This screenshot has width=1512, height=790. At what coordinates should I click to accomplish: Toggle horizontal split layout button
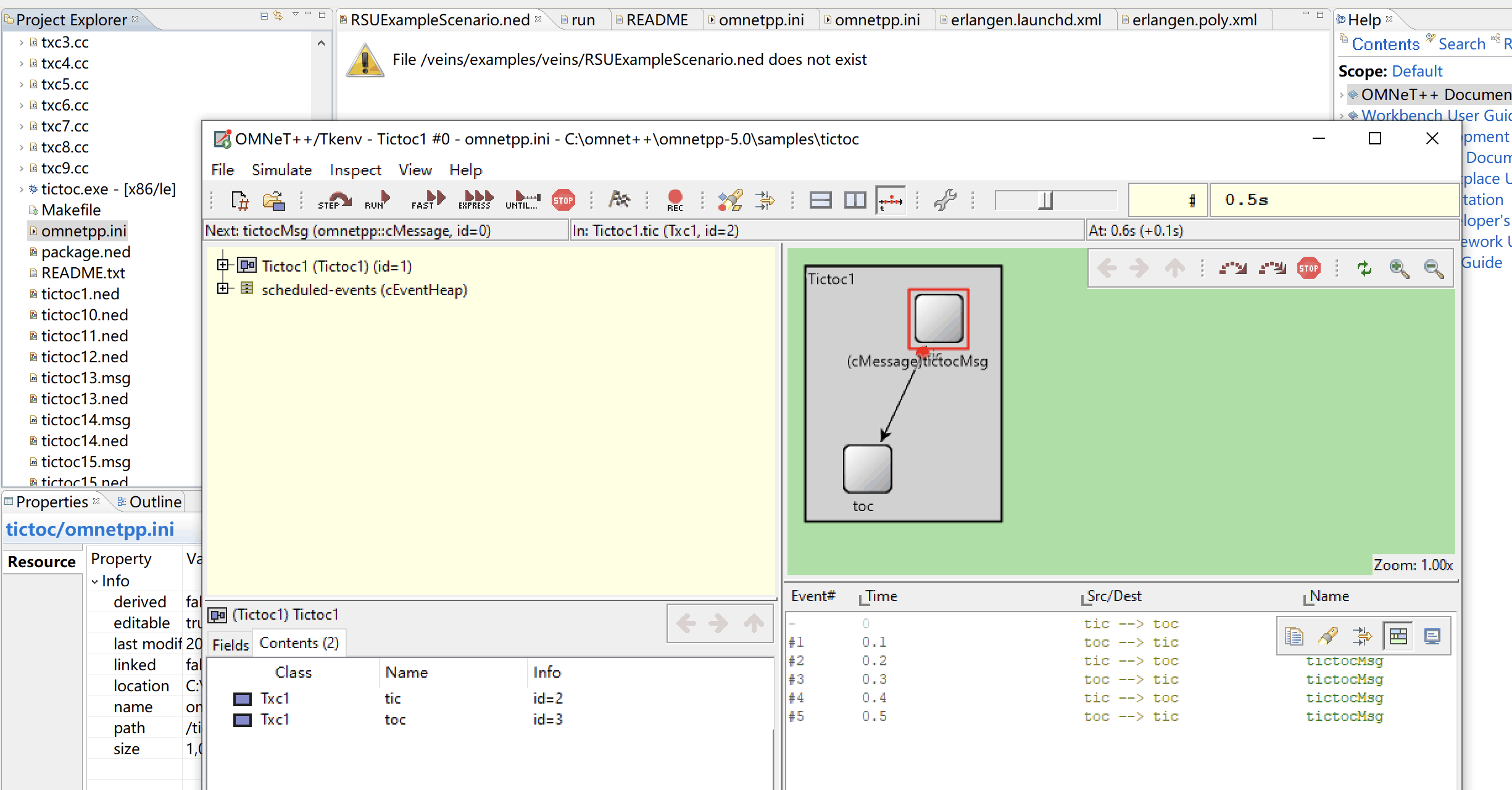[x=820, y=200]
